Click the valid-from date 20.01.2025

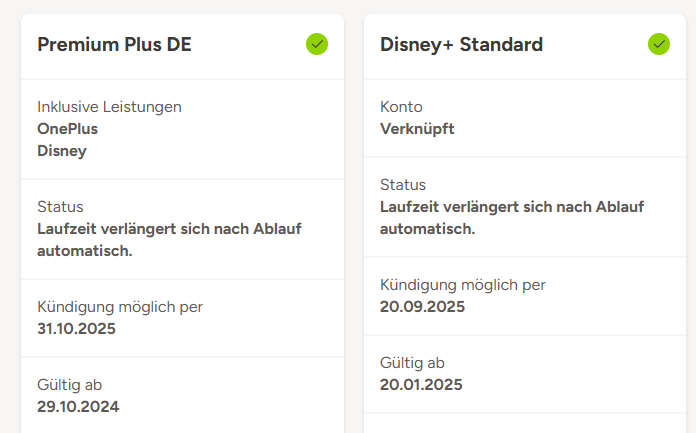pyautogui.click(x=421, y=385)
